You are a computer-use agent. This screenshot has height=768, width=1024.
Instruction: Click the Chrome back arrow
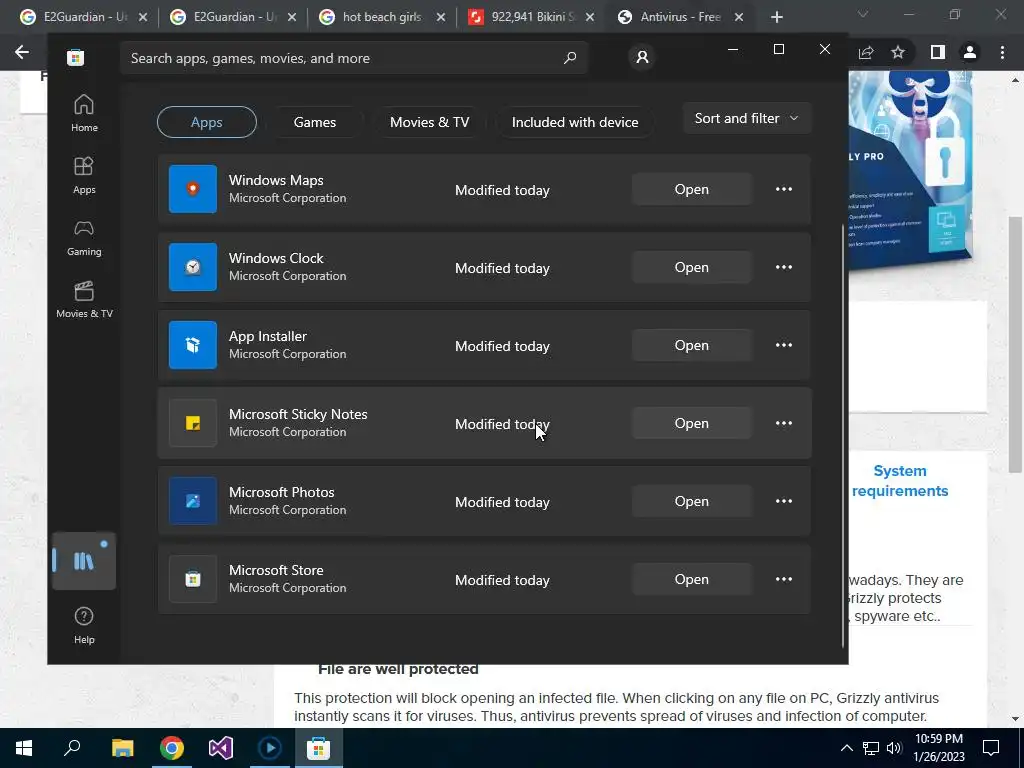pos(22,52)
